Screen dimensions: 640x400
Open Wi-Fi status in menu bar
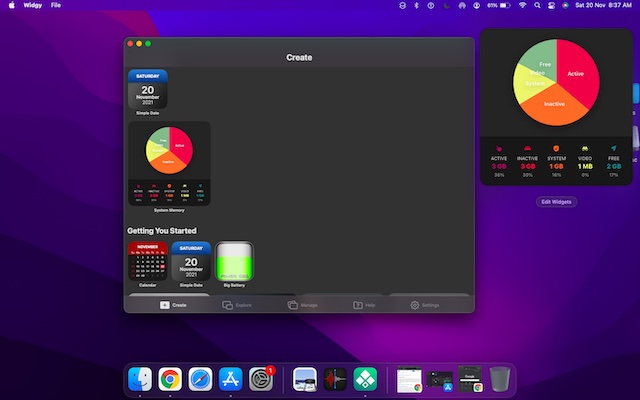pyautogui.click(x=522, y=5)
